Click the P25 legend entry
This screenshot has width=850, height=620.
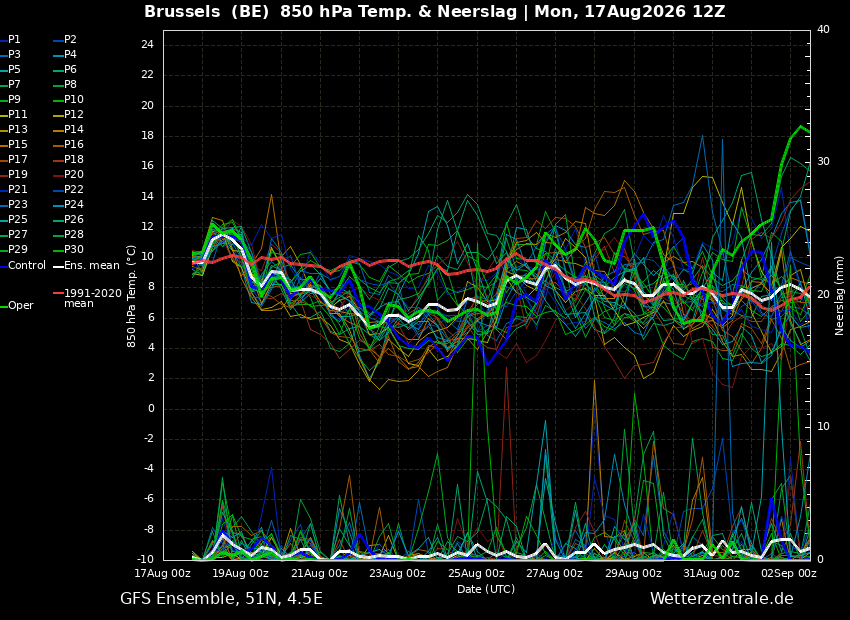pos(14,219)
